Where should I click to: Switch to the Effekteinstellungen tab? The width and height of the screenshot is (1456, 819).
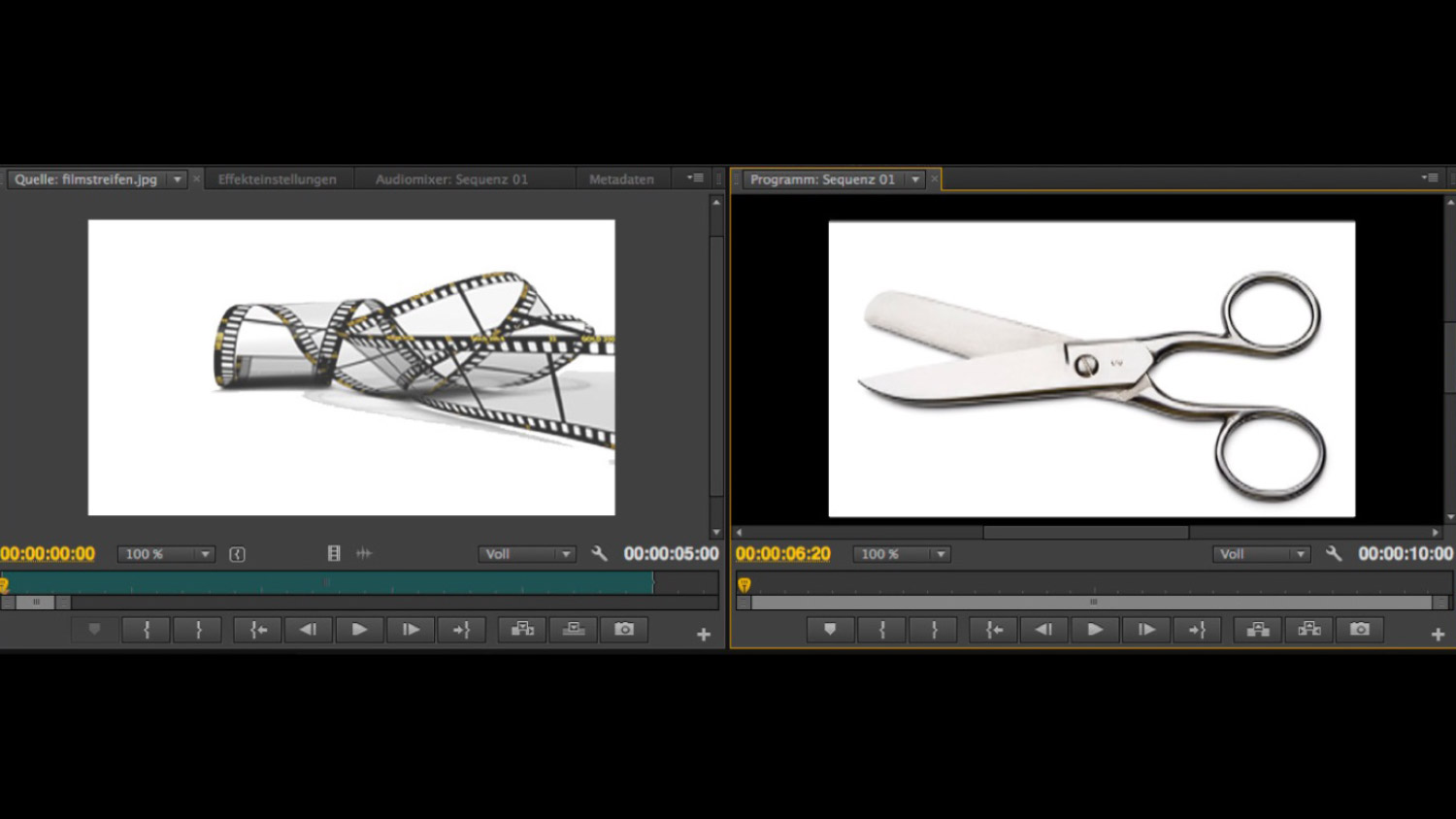click(277, 180)
